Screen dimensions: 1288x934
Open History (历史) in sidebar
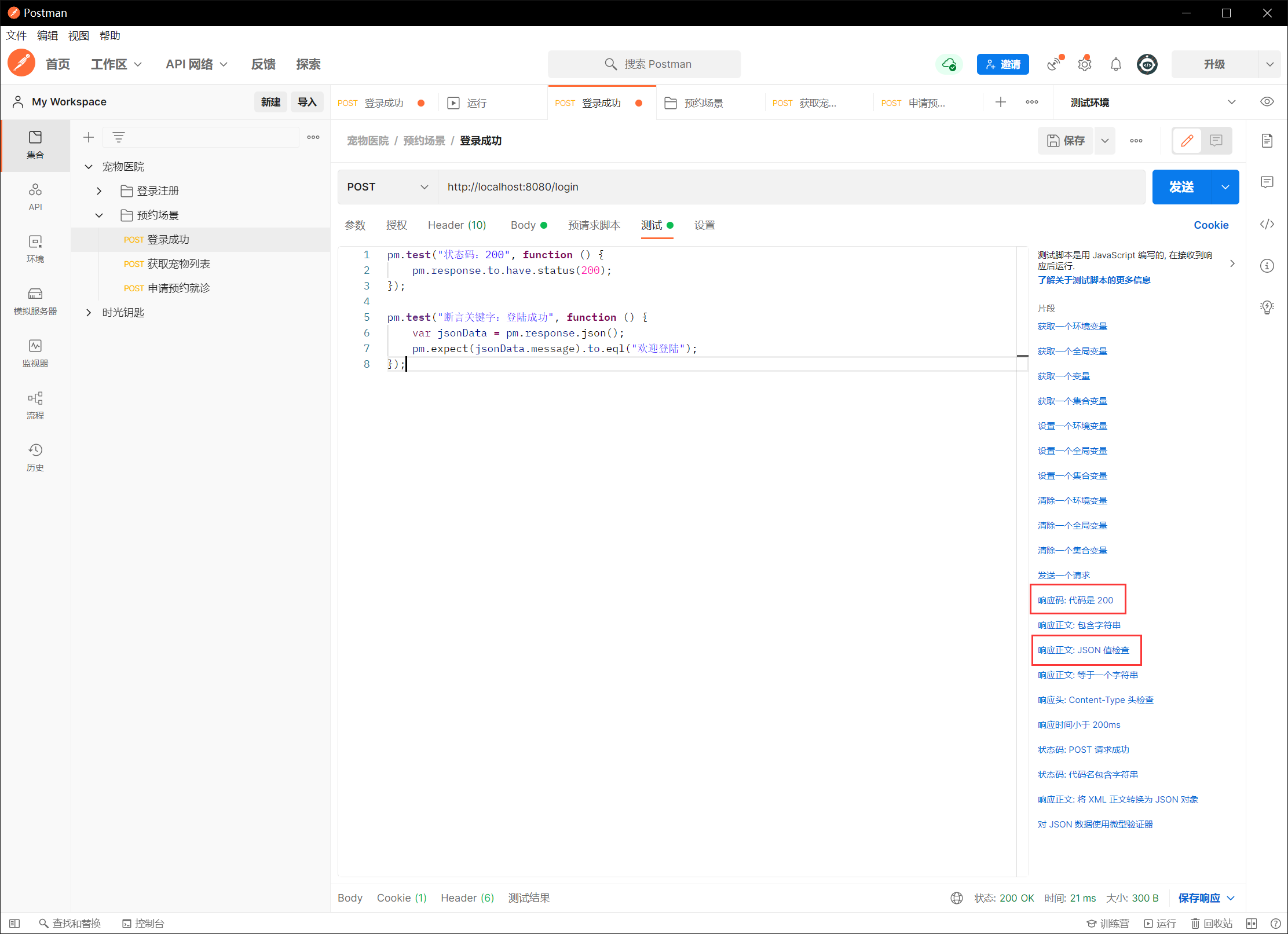click(x=35, y=456)
